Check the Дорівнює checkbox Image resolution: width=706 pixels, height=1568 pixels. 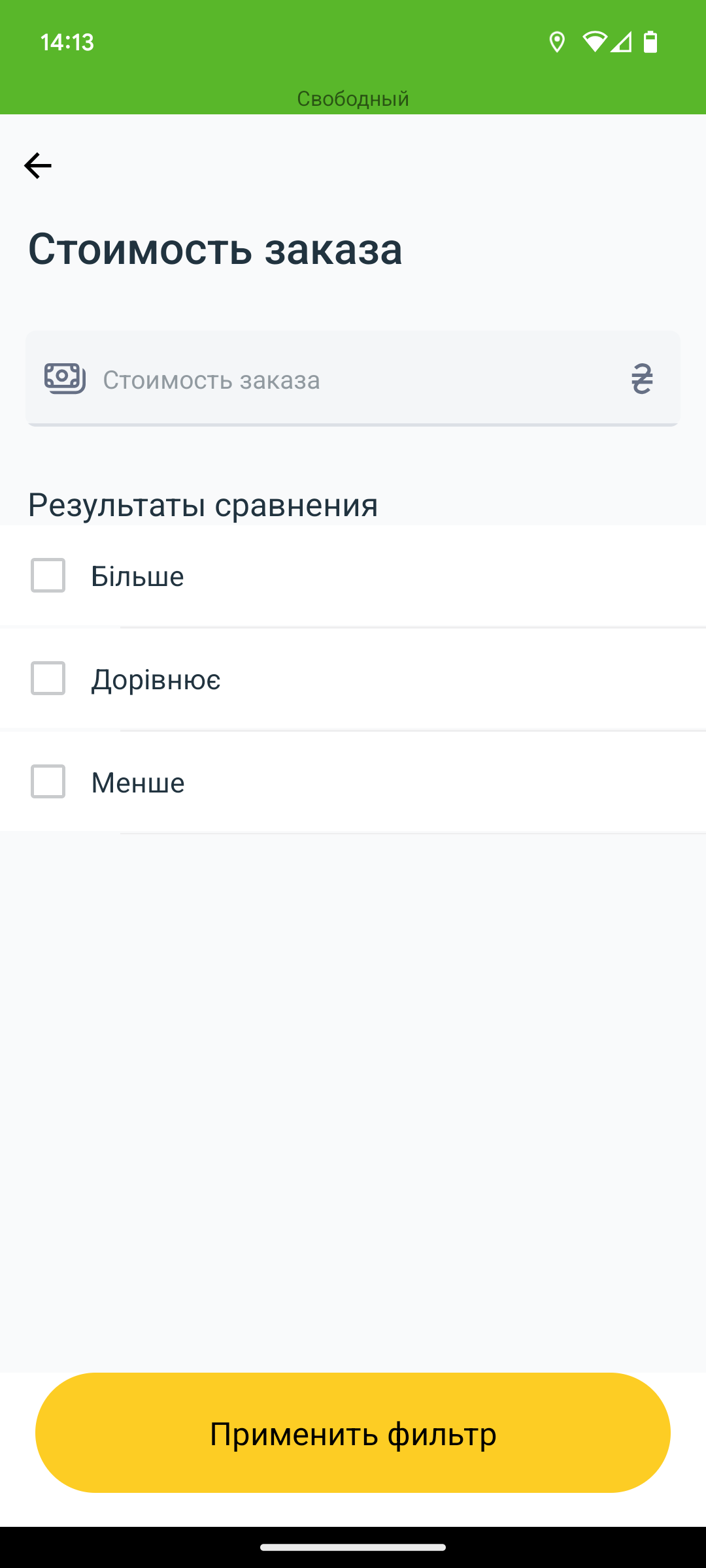(48, 678)
